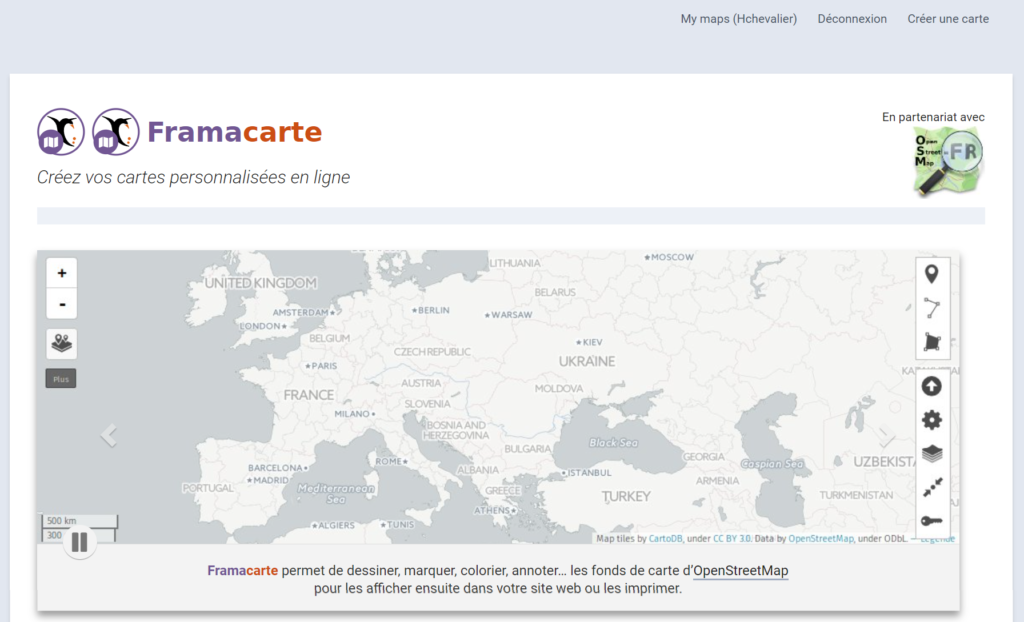Click the ATHENS label on the map
Viewport: 1024px width, 622px height.
point(495,510)
